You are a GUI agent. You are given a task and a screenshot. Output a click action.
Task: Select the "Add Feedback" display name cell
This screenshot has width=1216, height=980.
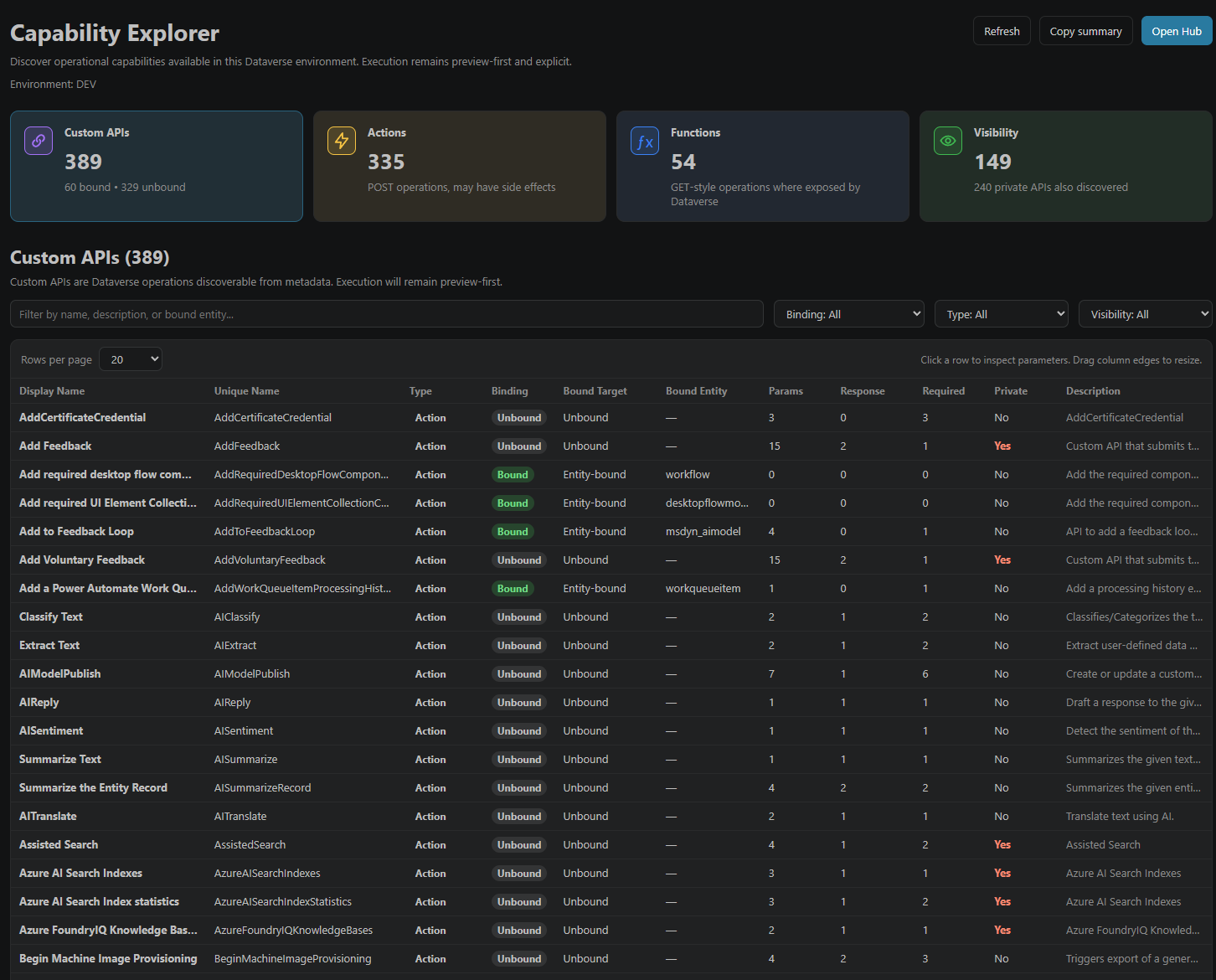(x=55, y=446)
